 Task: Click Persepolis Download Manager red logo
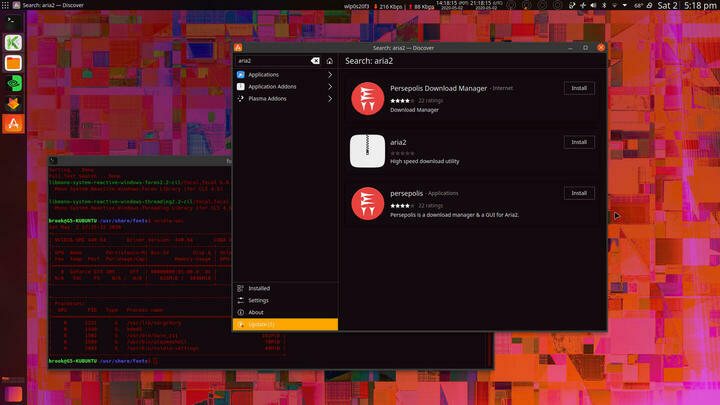pyautogui.click(x=367, y=98)
